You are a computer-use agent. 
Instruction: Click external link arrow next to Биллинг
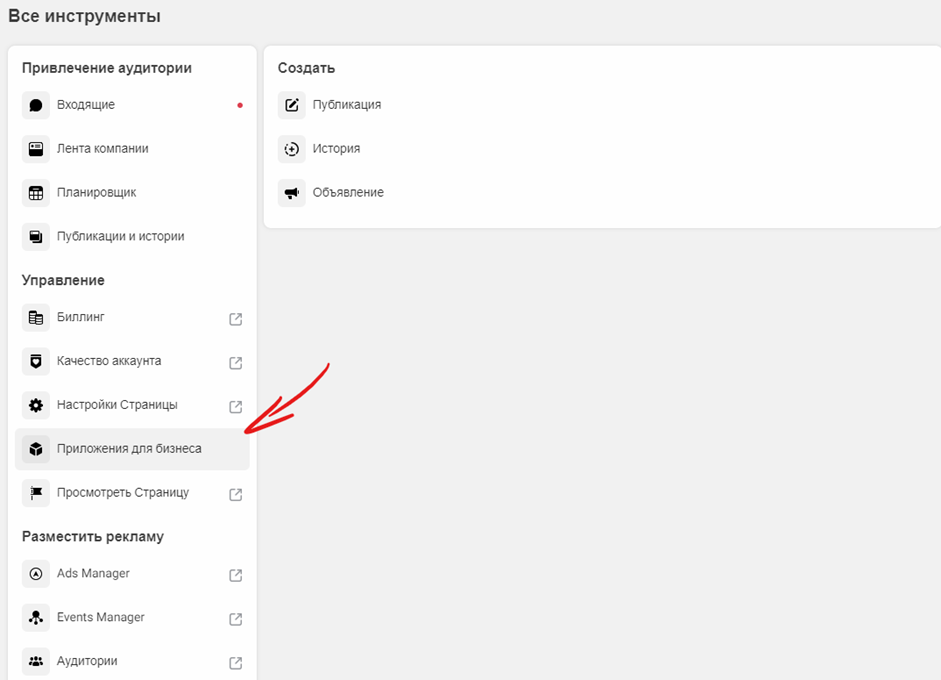click(x=236, y=320)
